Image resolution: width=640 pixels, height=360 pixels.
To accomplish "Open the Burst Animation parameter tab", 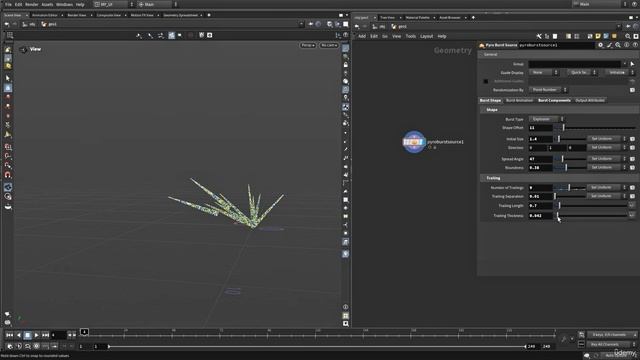I will pos(519,100).
